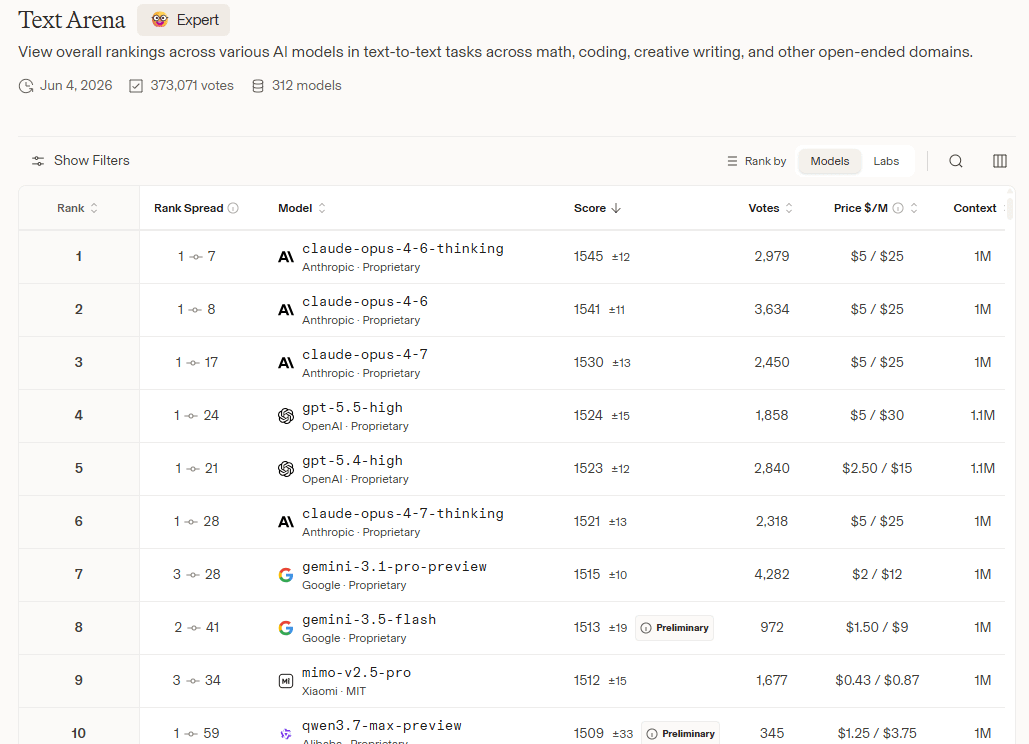Click the Rank Spread info icon
This screenshot has width=1029, height=744.
pyautogui.click(x=233, y=208)
